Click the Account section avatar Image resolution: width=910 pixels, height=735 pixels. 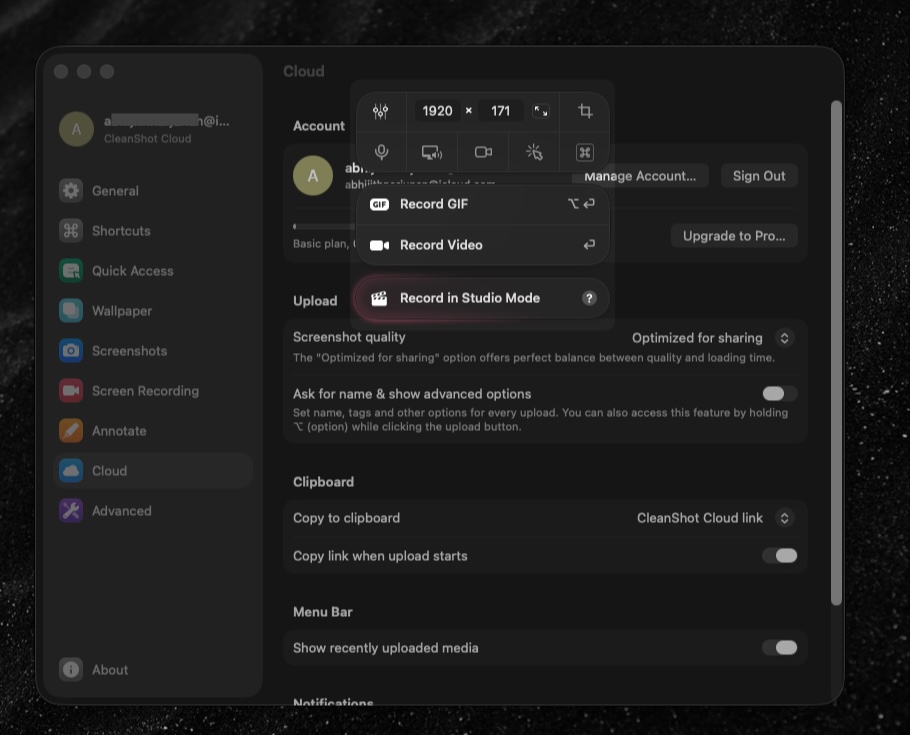[313, 175]
